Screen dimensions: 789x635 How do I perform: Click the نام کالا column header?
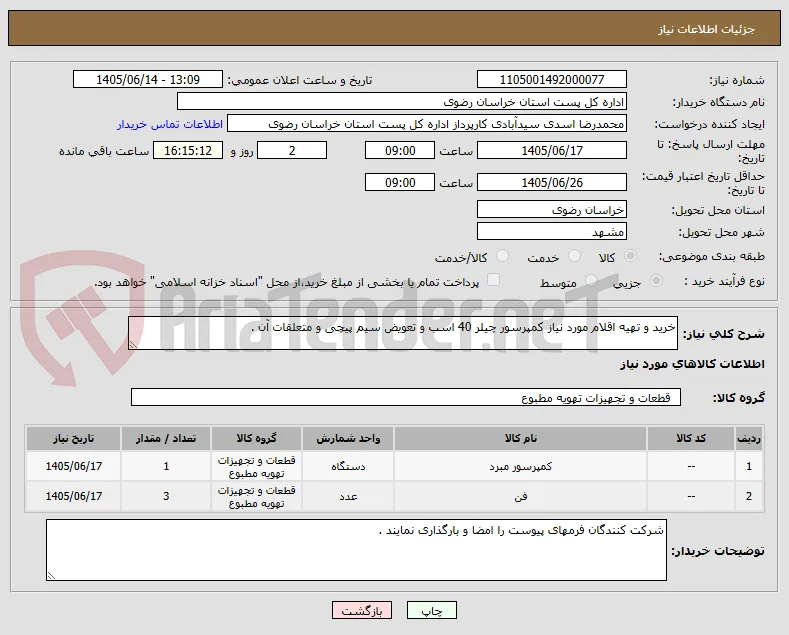(520, 439)
